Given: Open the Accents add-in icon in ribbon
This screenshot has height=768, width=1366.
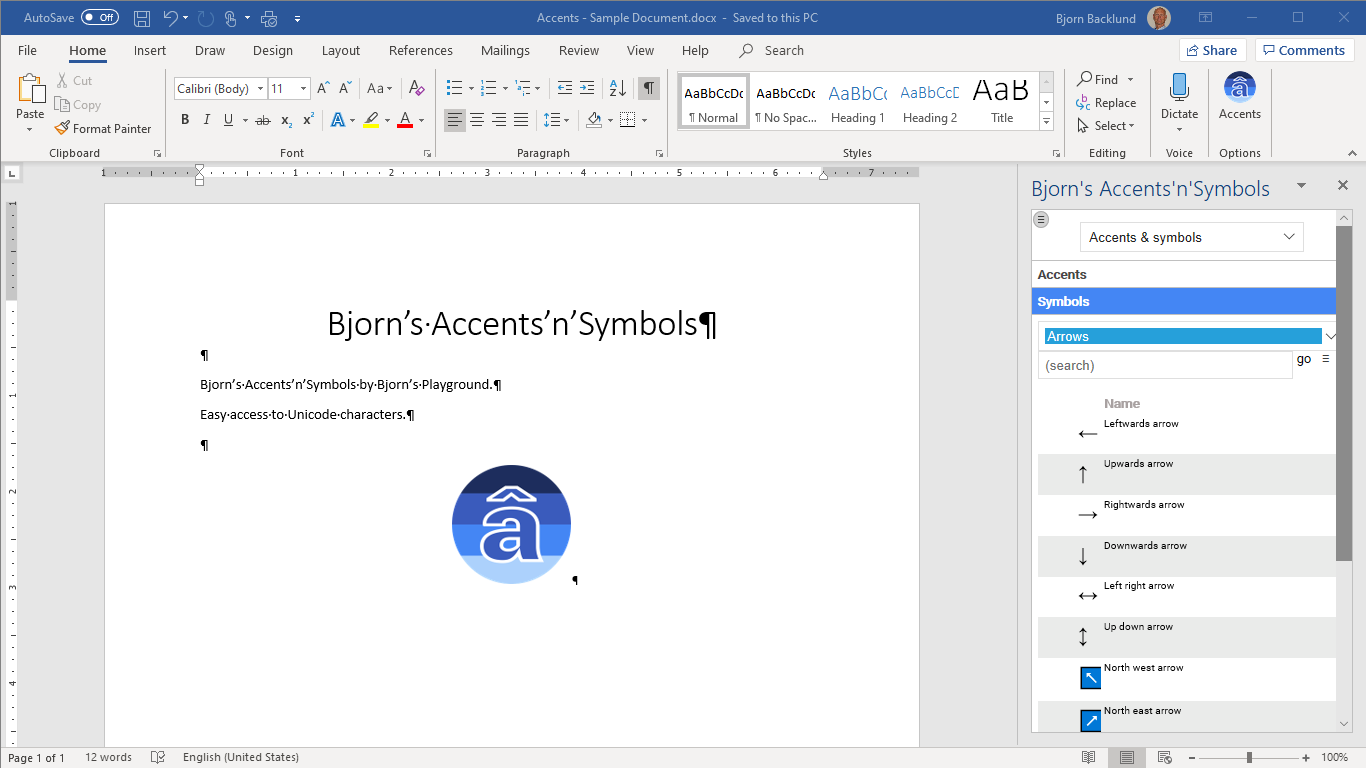Looking at the screenshot, I should (x=1239, y=97).
